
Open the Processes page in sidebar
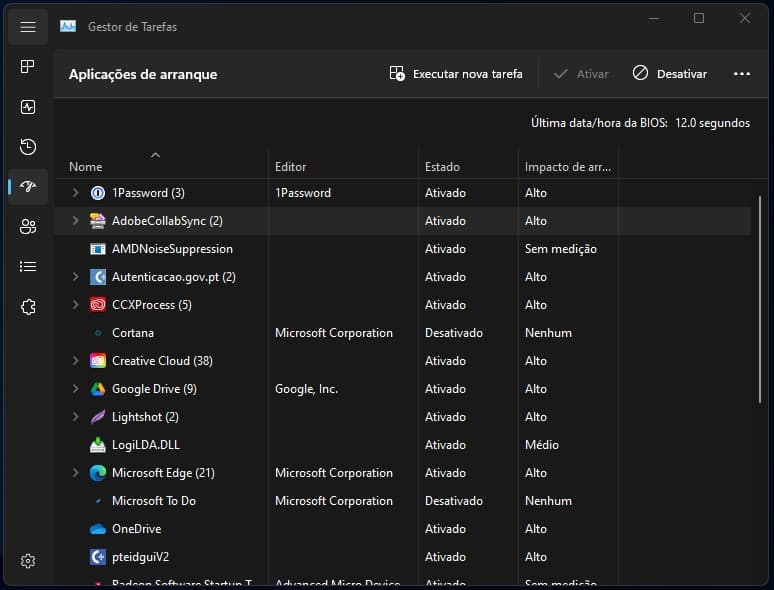[28, 66]
